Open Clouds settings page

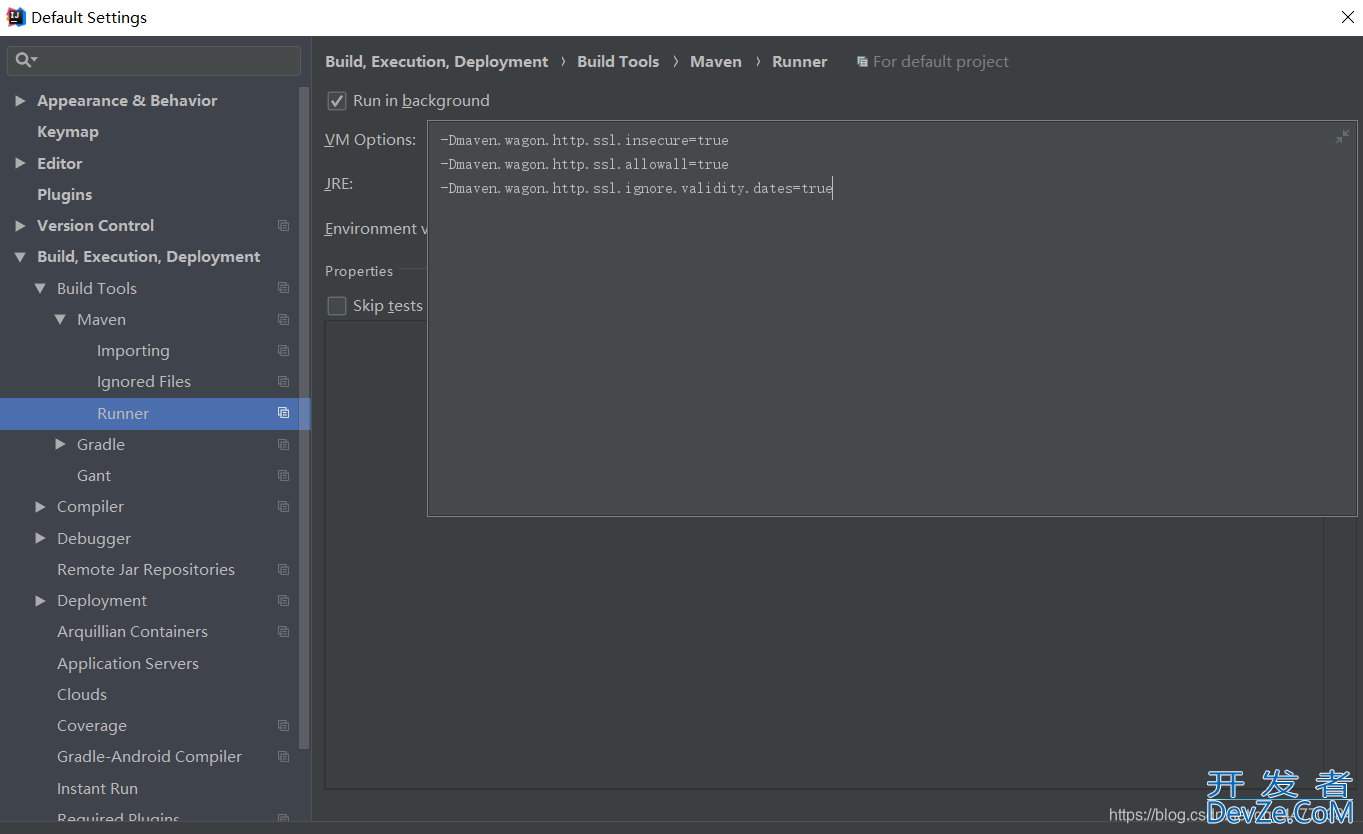[82, 694]
